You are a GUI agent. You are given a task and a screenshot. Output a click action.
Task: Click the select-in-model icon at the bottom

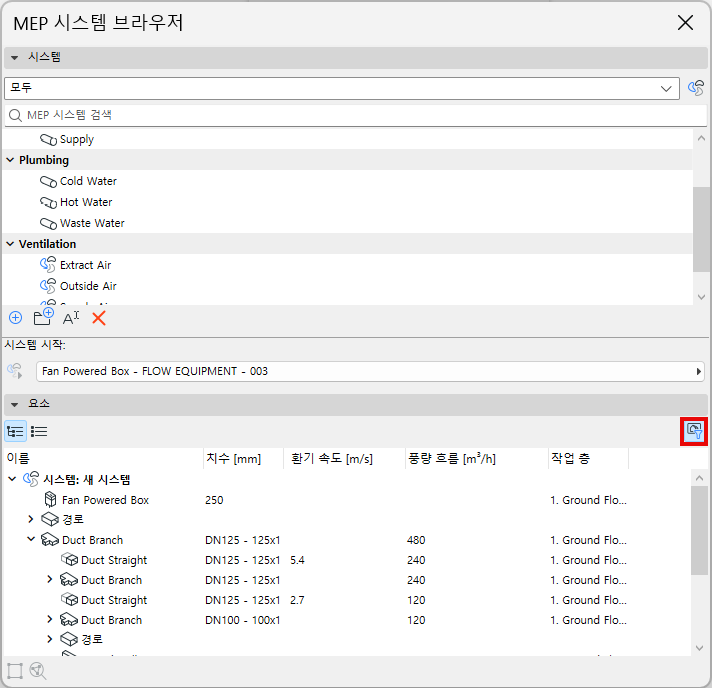tap(15, 671)
